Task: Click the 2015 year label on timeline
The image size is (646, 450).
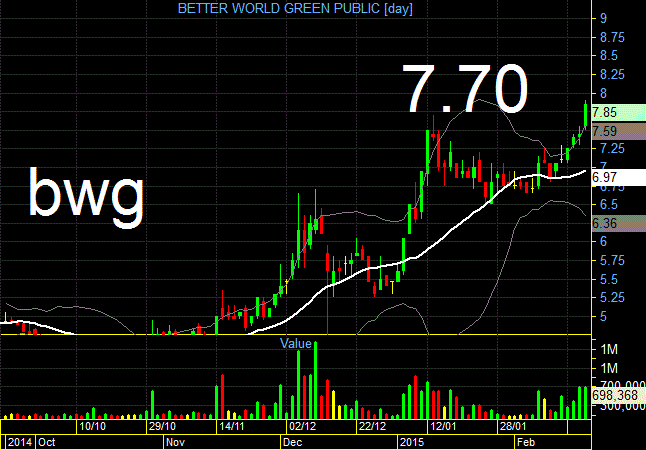Action: (411, 442)
